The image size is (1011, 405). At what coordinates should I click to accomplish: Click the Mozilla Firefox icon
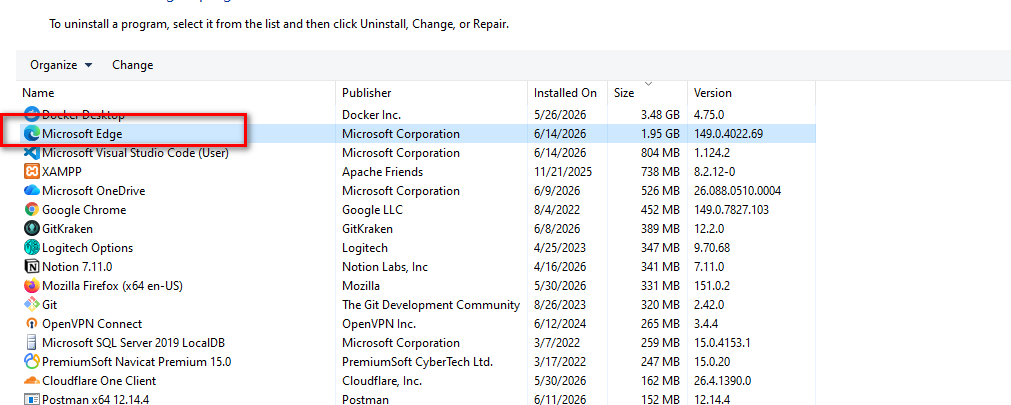tap(32, 286)
